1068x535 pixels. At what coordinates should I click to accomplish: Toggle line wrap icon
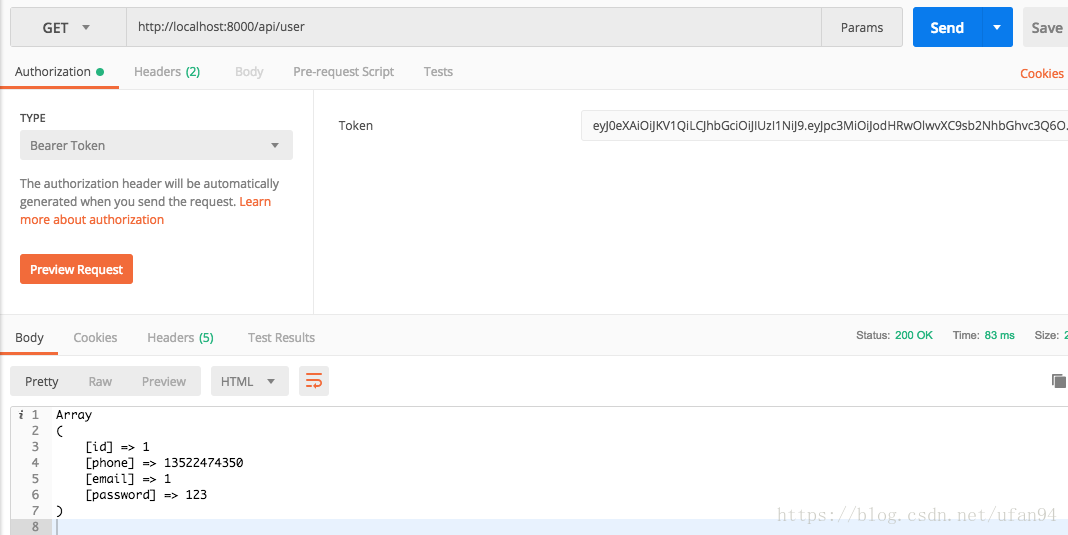tap(313, 381)
